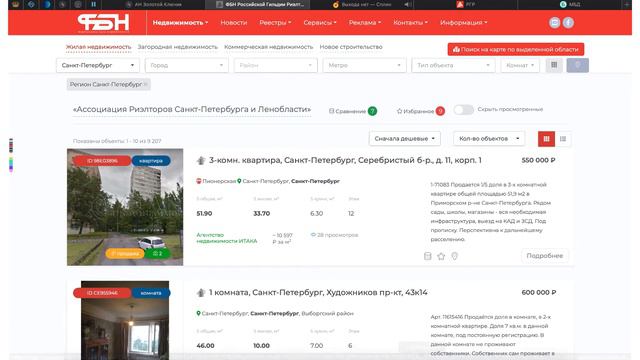This screenshot has width=640, height=360.
Task: Open the Район dropdown
Action: click(276, 65)
